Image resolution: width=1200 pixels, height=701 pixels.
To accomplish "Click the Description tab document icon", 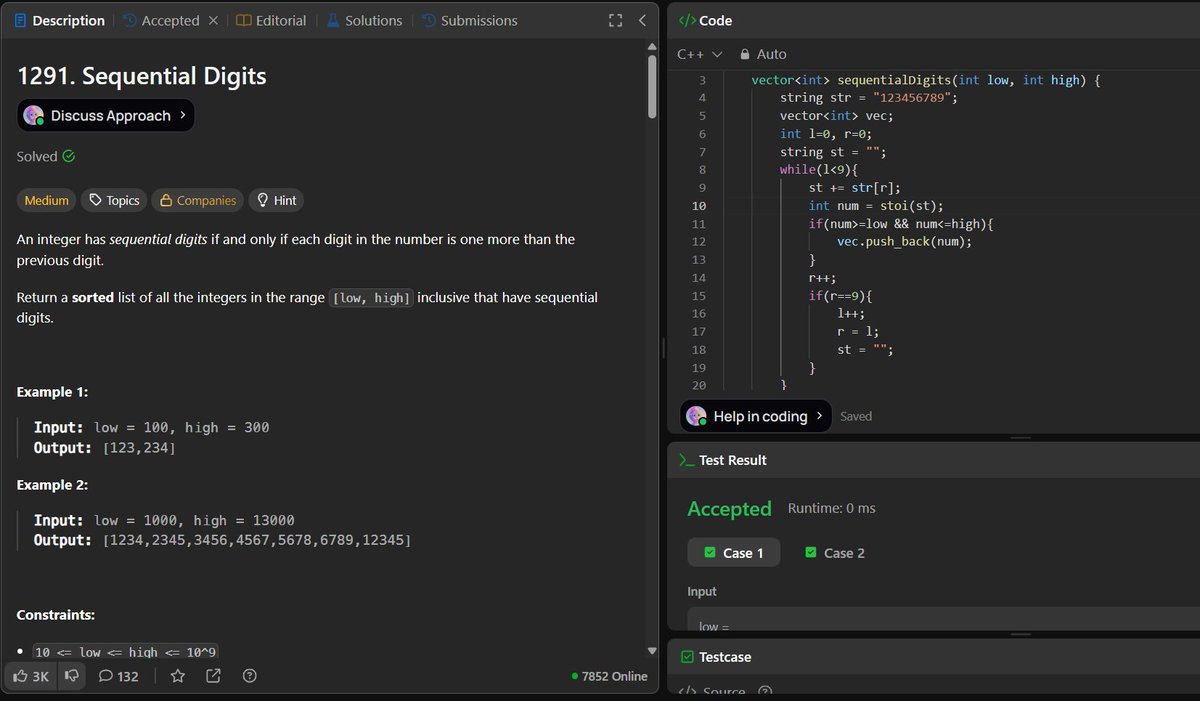I will 20,20.
